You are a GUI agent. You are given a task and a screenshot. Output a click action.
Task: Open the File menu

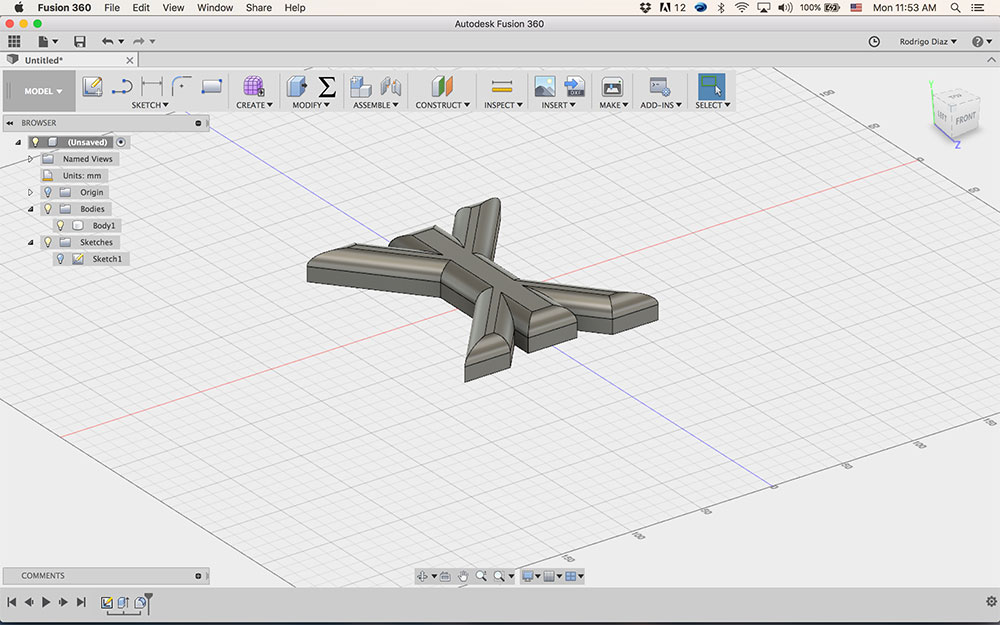112,8
